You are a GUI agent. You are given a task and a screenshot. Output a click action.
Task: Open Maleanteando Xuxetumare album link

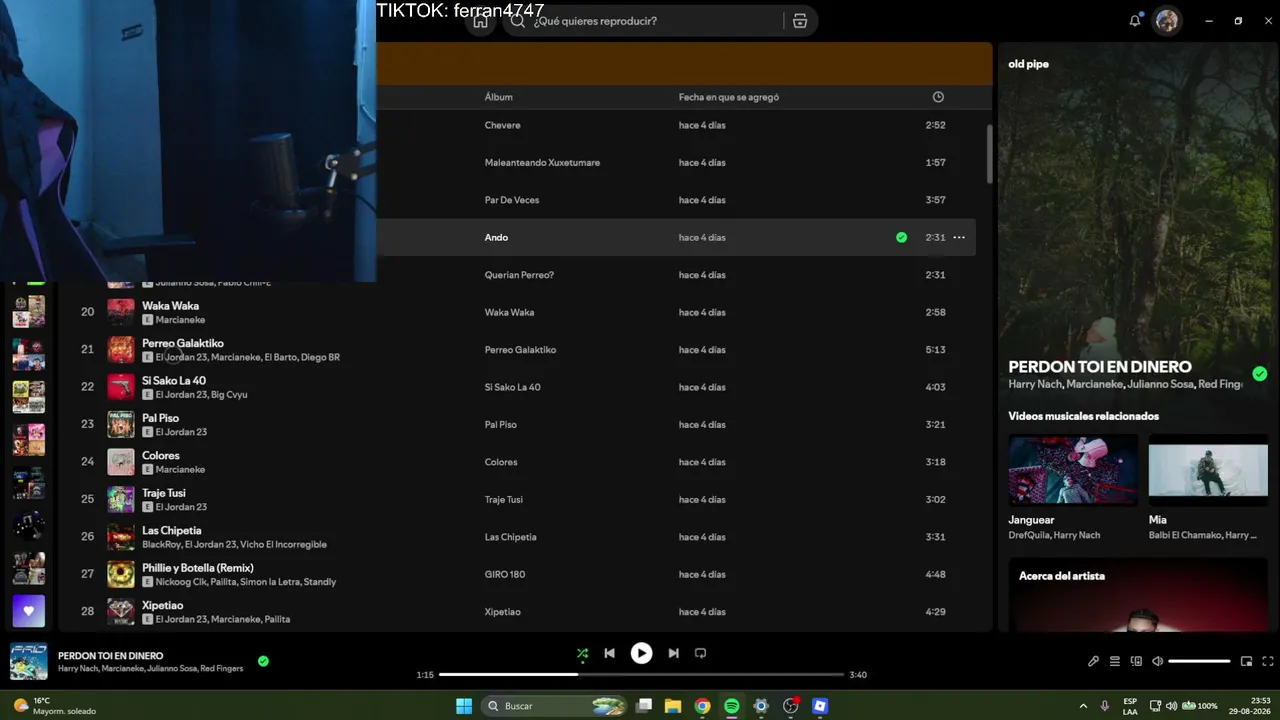542,163
